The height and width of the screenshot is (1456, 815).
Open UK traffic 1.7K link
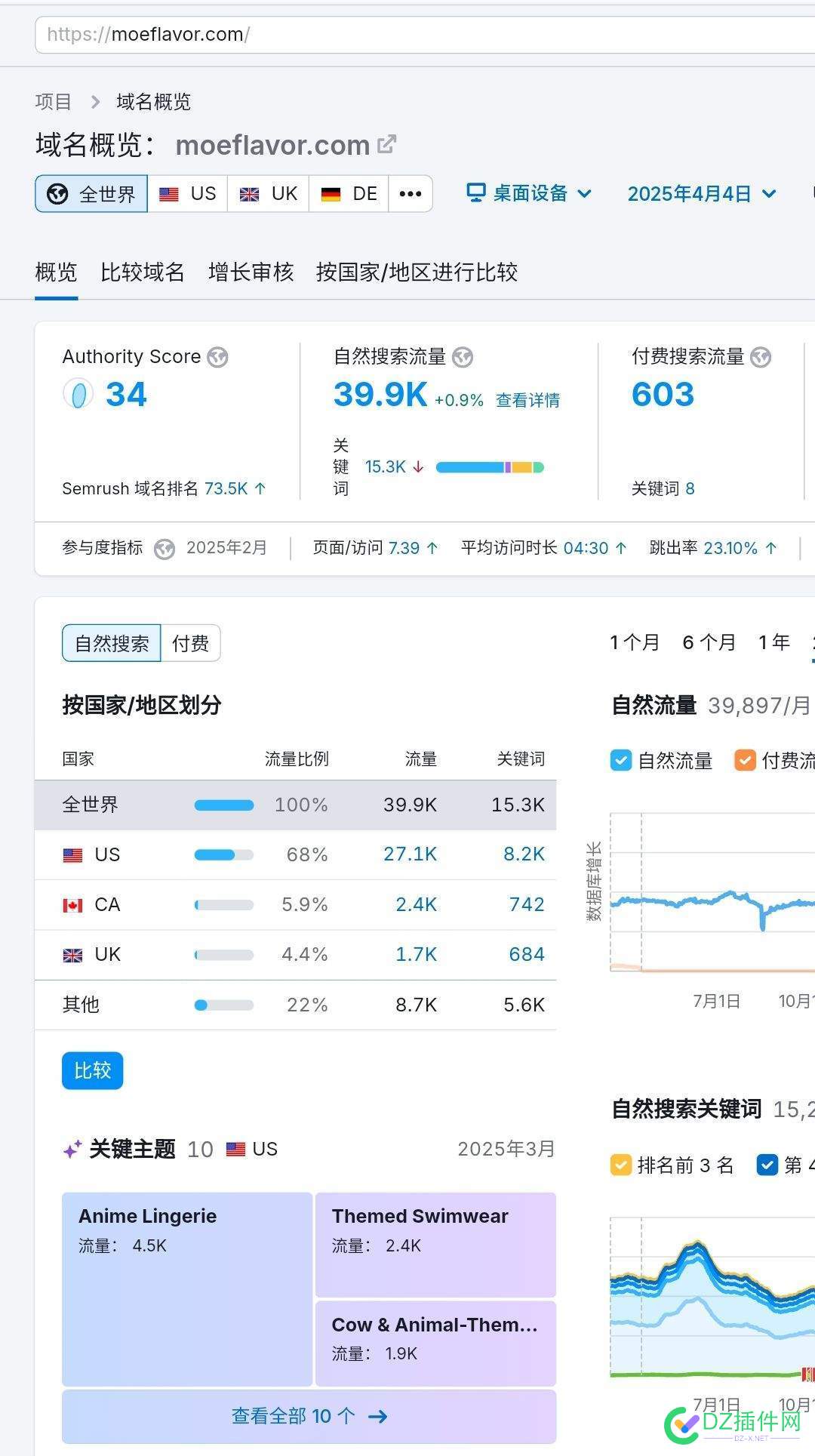point(416,954)
